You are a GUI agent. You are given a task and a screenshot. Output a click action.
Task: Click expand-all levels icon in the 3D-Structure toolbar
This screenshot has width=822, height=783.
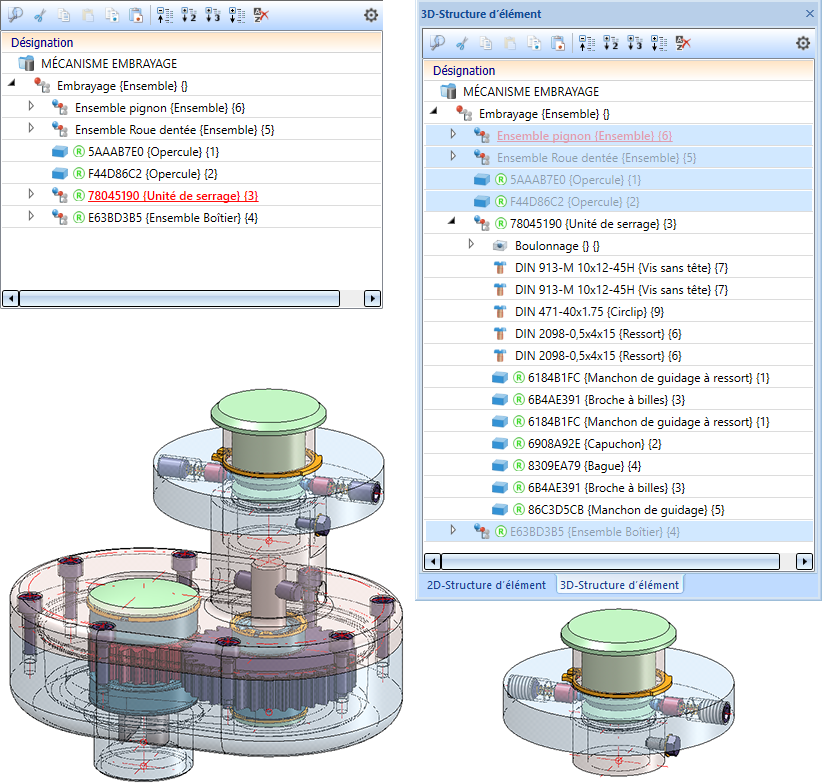click(x=658, y=43)
